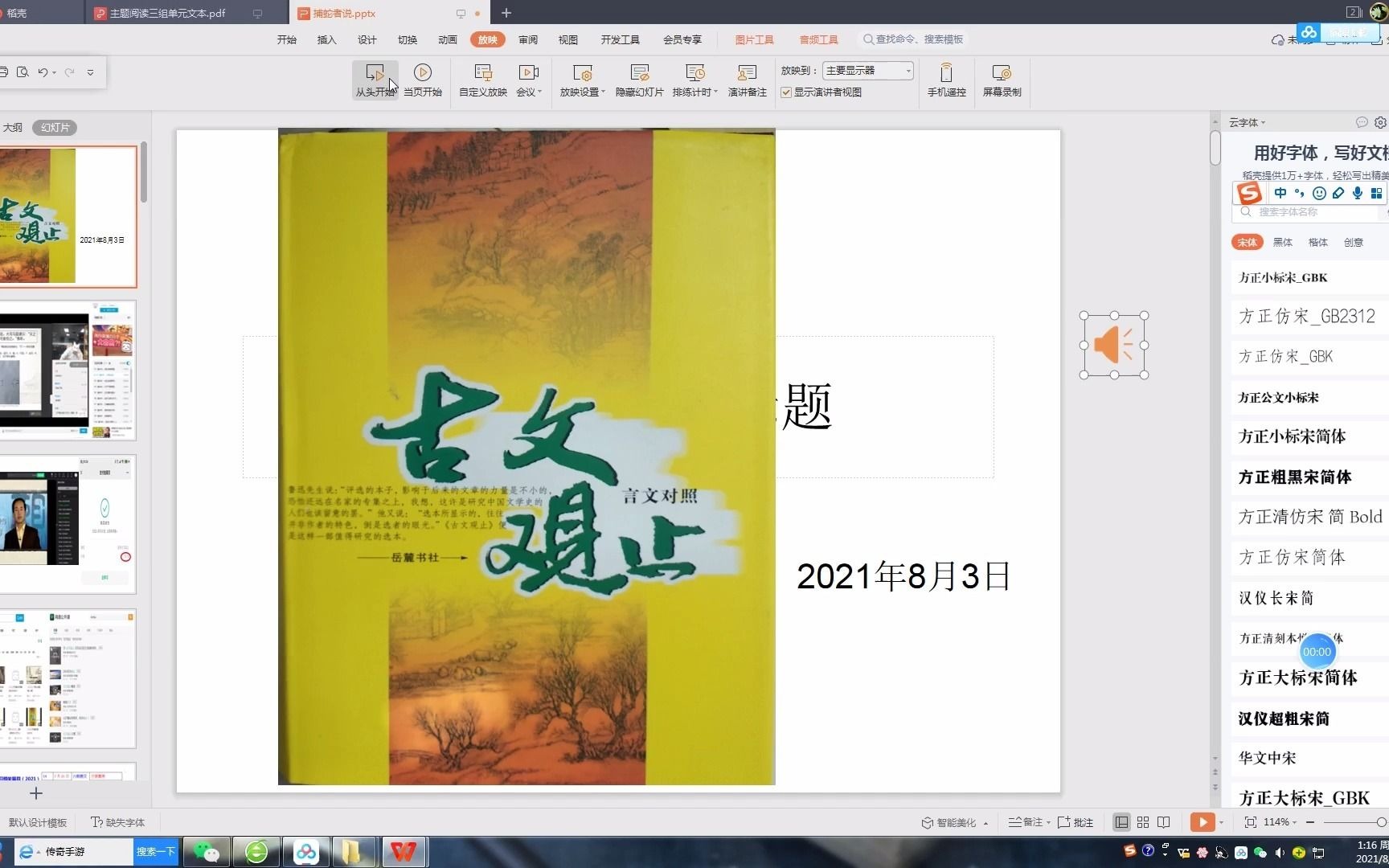This screenshot has height=868, width=1389.
Task: Click the print preview icon in quick toolbar
Action: click(23, 72)
